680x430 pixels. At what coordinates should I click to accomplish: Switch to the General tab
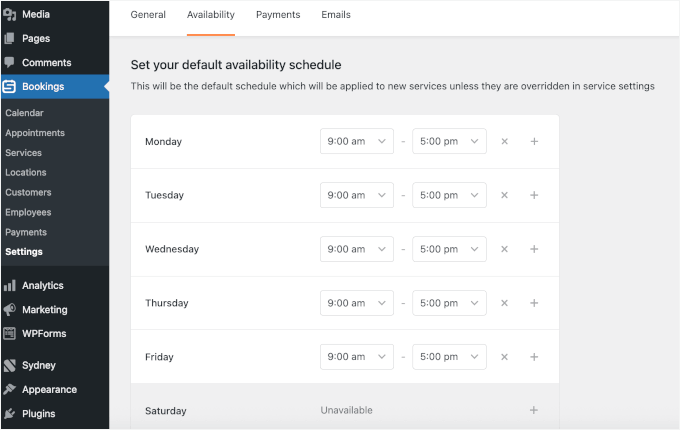(148, 15)
